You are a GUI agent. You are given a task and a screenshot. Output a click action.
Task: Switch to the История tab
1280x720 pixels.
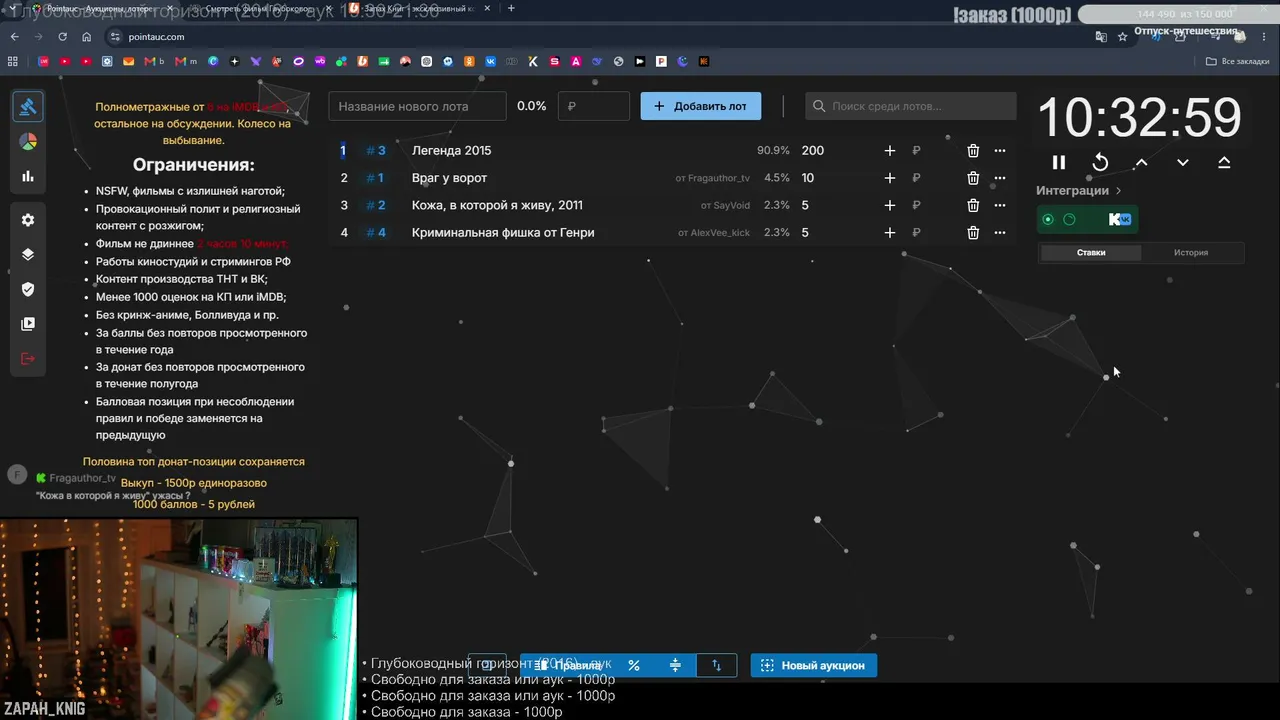pos(1191,253)
